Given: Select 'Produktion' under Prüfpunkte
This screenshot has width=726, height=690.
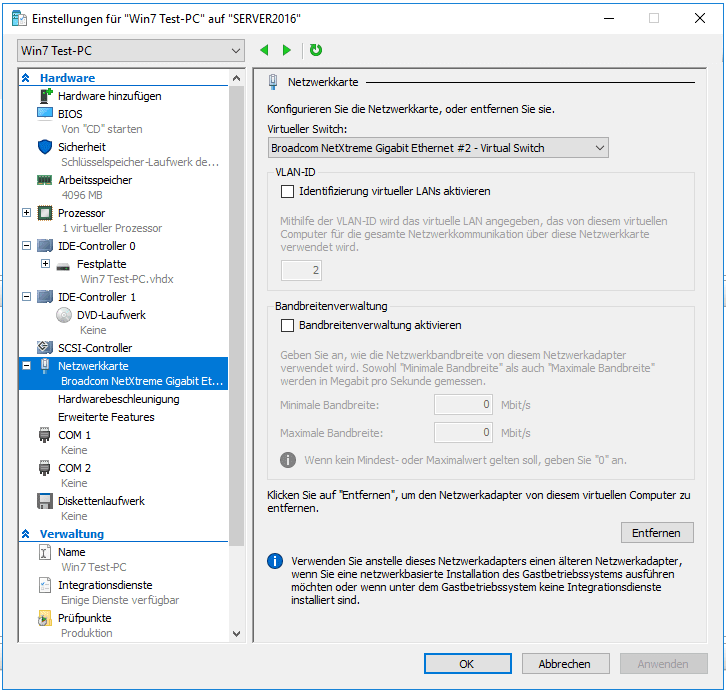Looking at the screenshot, I should click(87, 633).
